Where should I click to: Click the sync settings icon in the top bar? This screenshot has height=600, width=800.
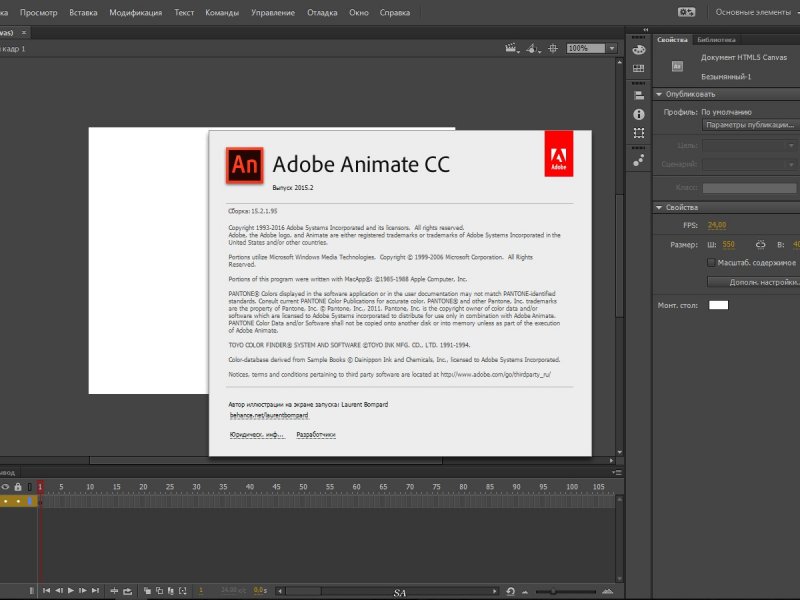coord(686,12)
